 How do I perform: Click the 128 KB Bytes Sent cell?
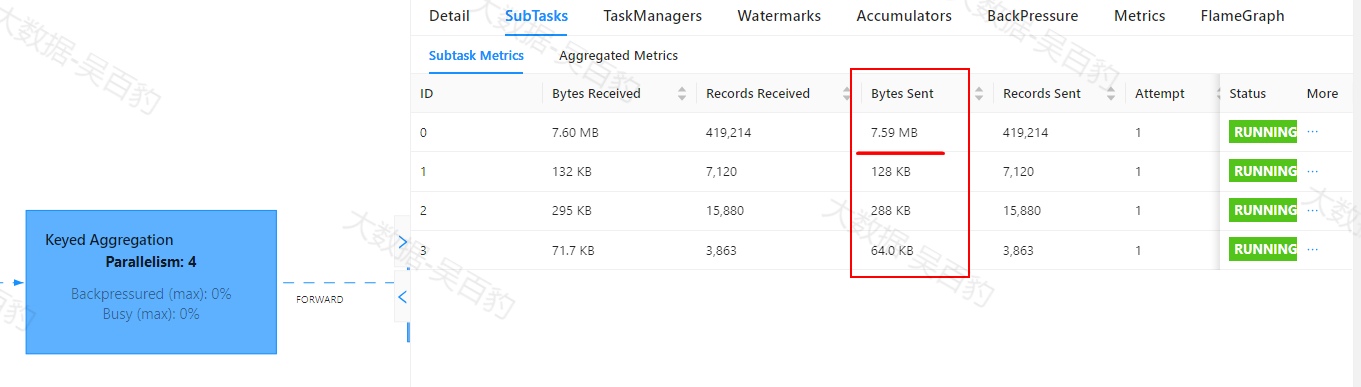click(x=891, y=171)
